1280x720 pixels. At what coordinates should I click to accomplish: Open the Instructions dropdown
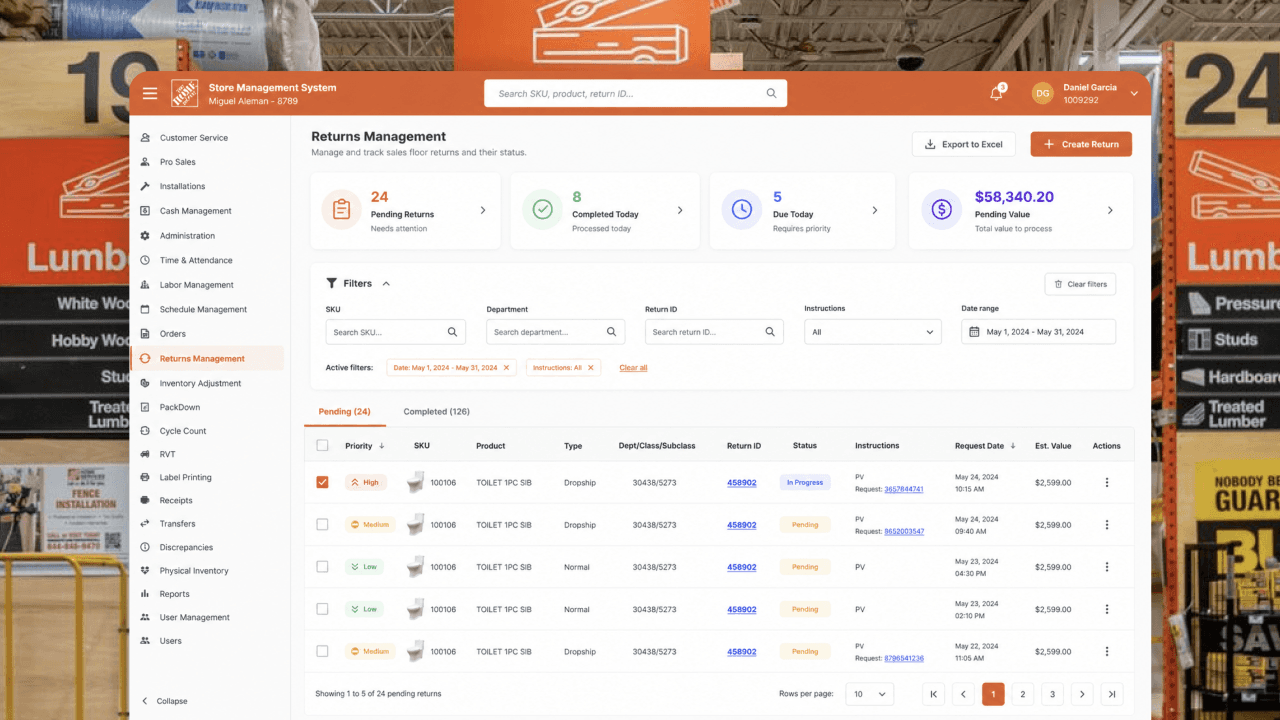[x=872, y=332]
